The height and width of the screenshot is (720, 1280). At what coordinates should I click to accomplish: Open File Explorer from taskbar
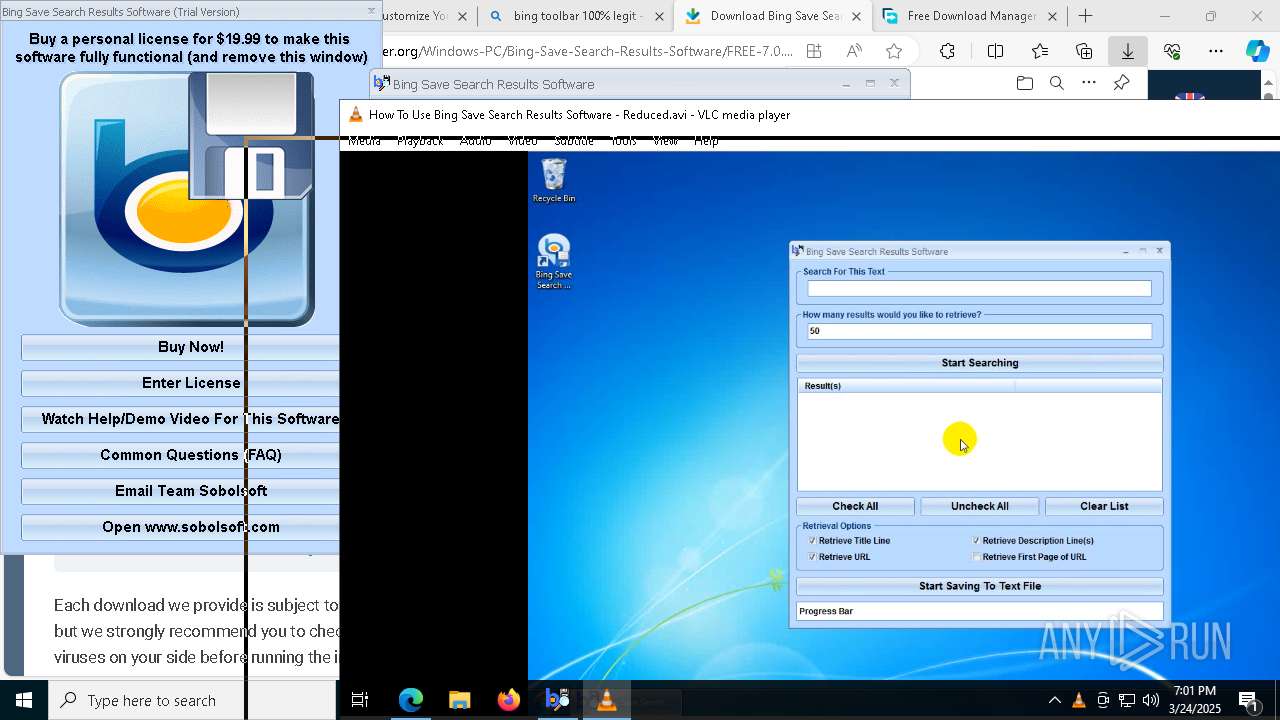(459, 700)
